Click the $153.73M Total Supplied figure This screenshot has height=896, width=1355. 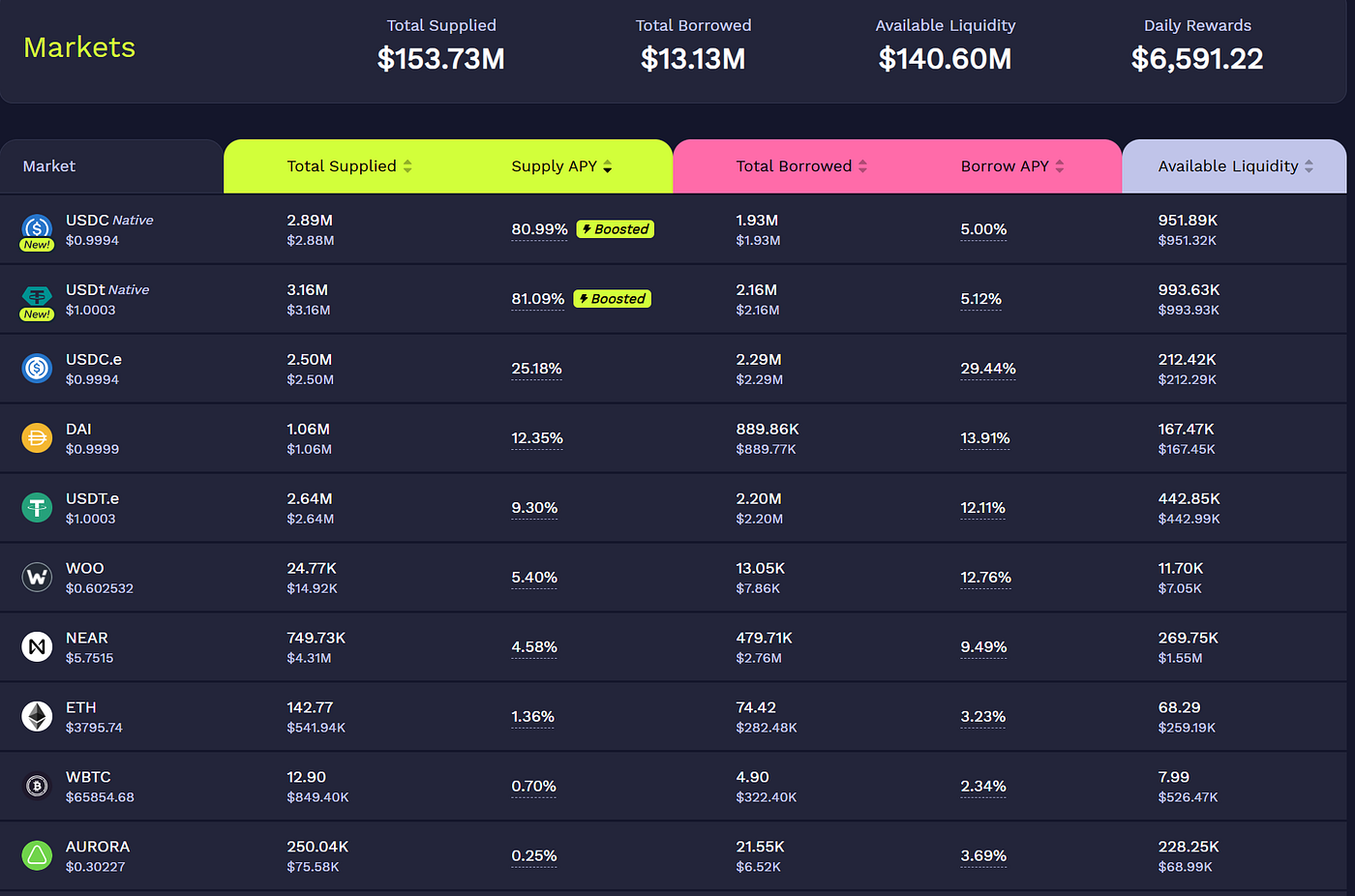[x=441, y=59]
